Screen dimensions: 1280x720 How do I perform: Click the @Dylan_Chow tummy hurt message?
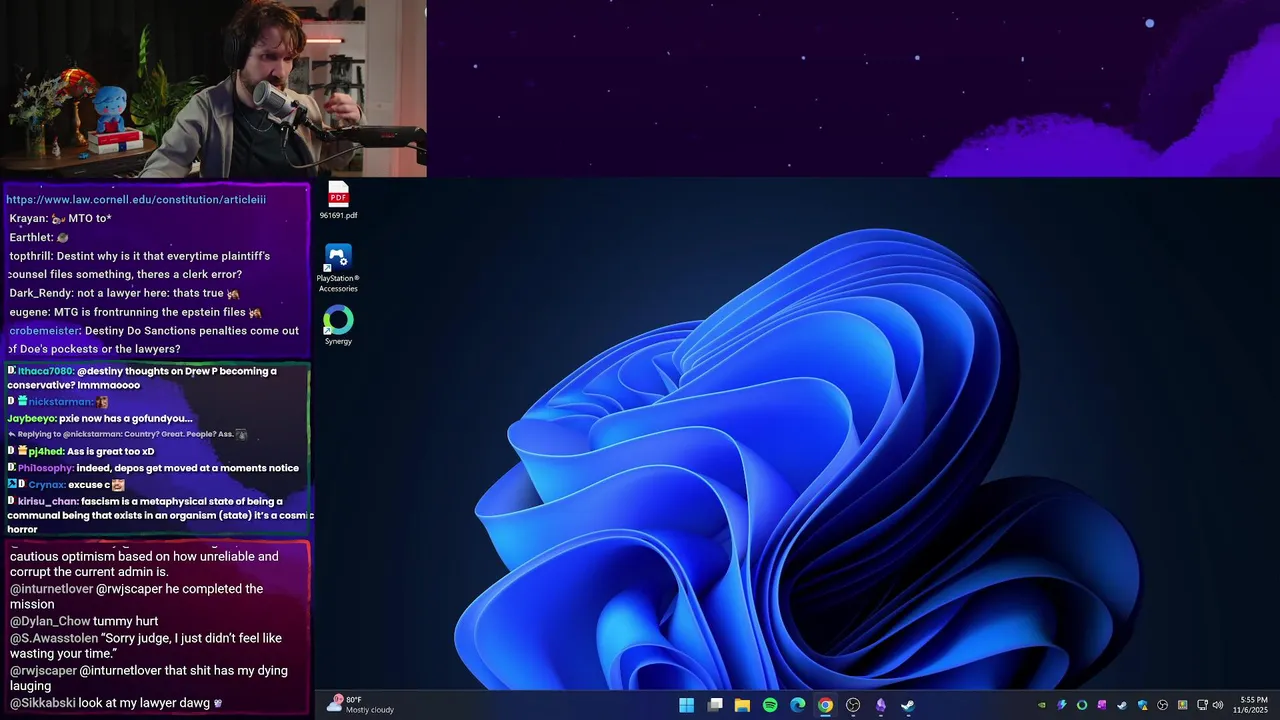(x=84, y=621)
